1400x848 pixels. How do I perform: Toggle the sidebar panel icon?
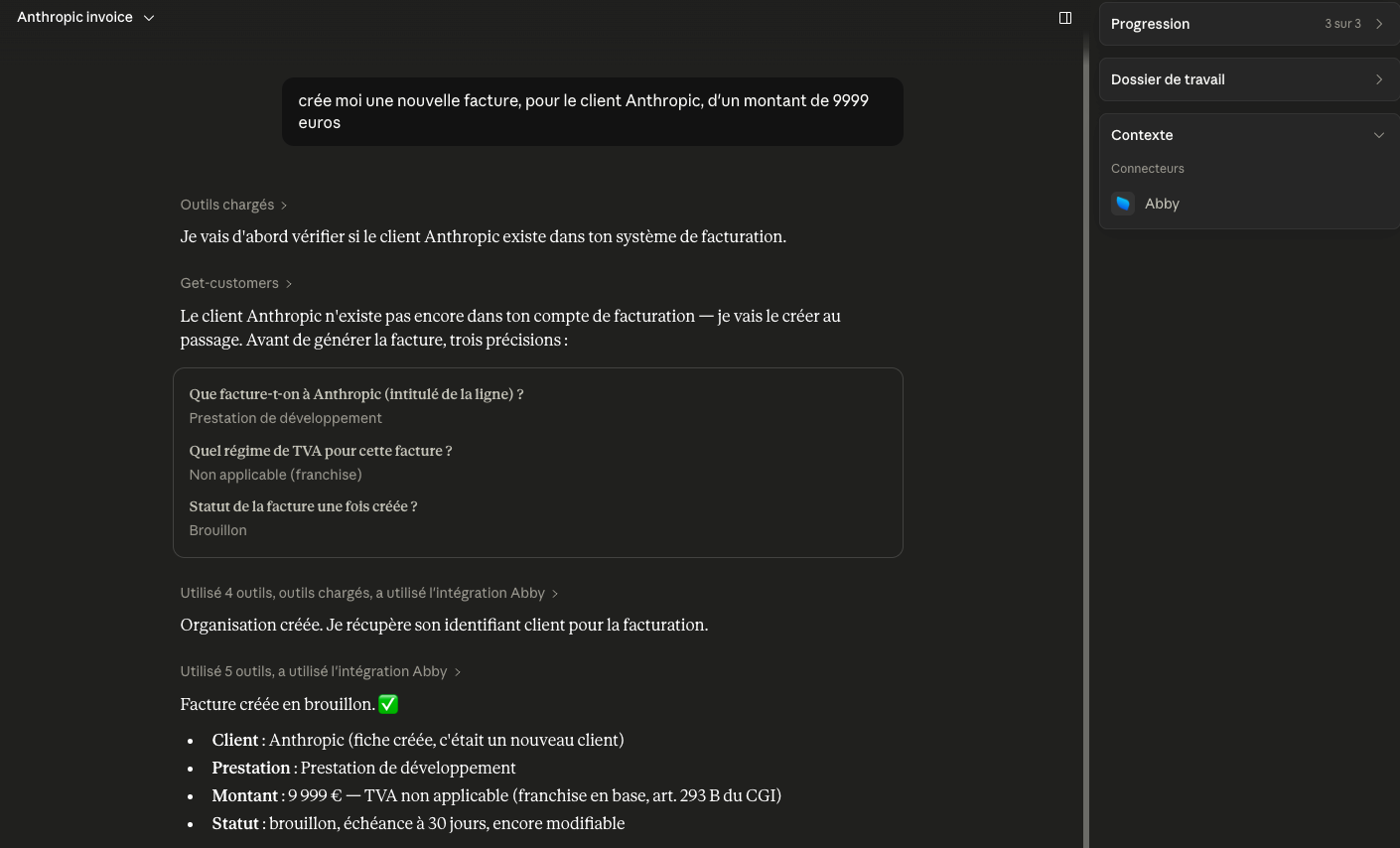(x=1065, y=18)
